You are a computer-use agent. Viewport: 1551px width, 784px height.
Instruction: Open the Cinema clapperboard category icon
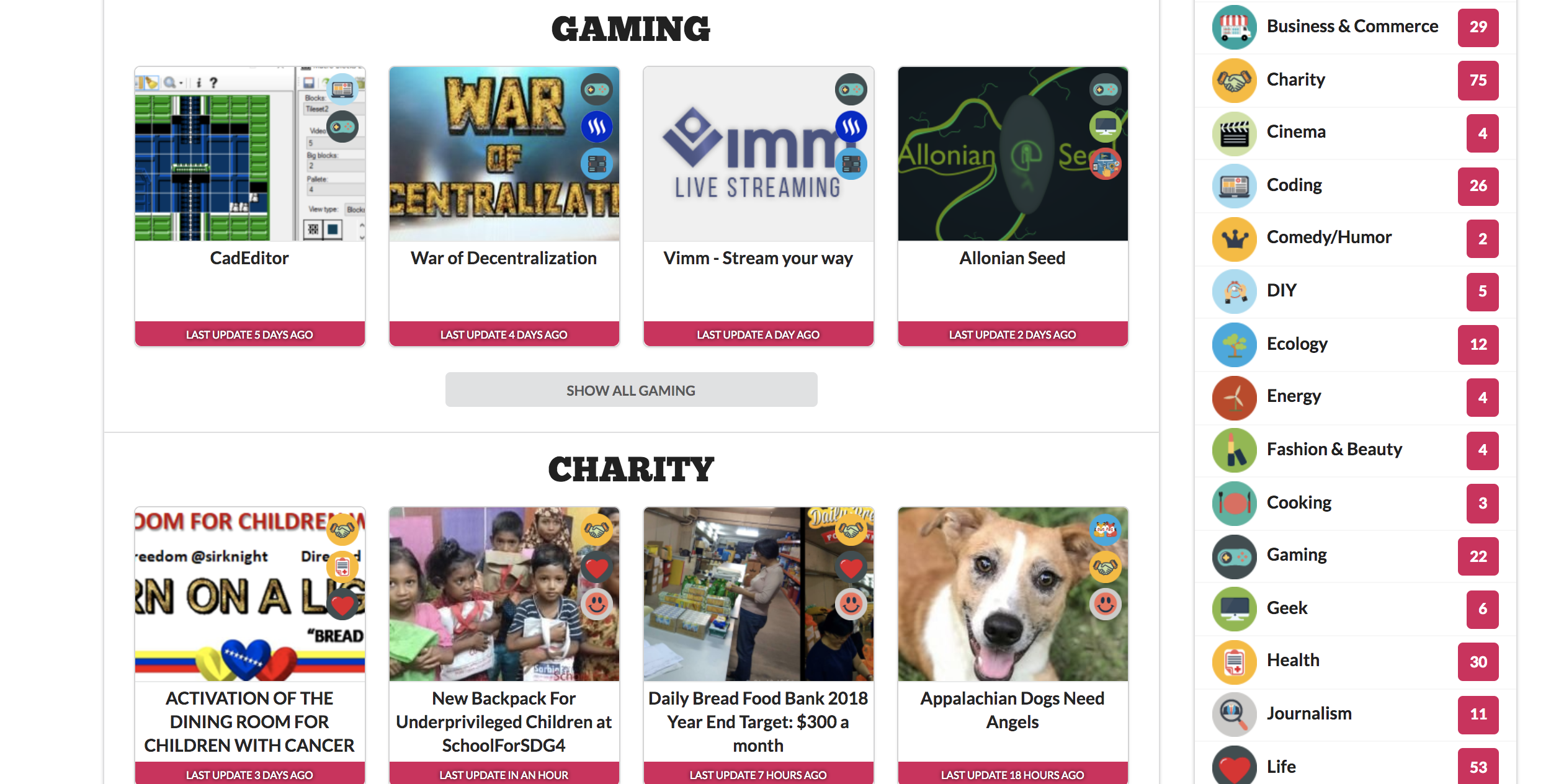[1234, 133]
